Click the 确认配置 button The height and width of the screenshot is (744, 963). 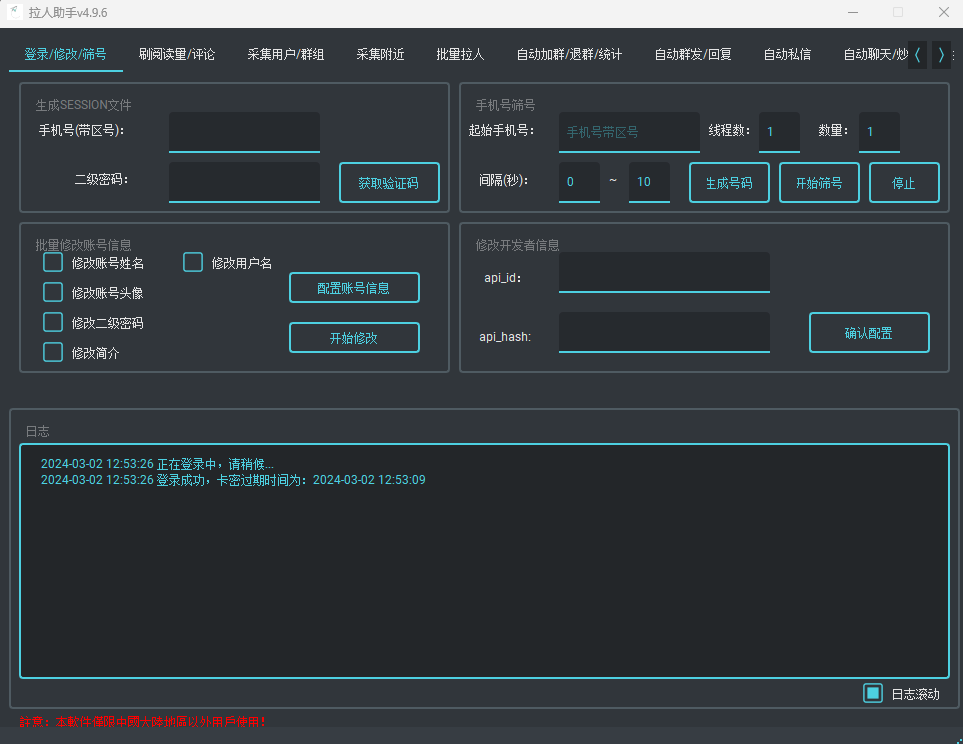pos(869,333)
